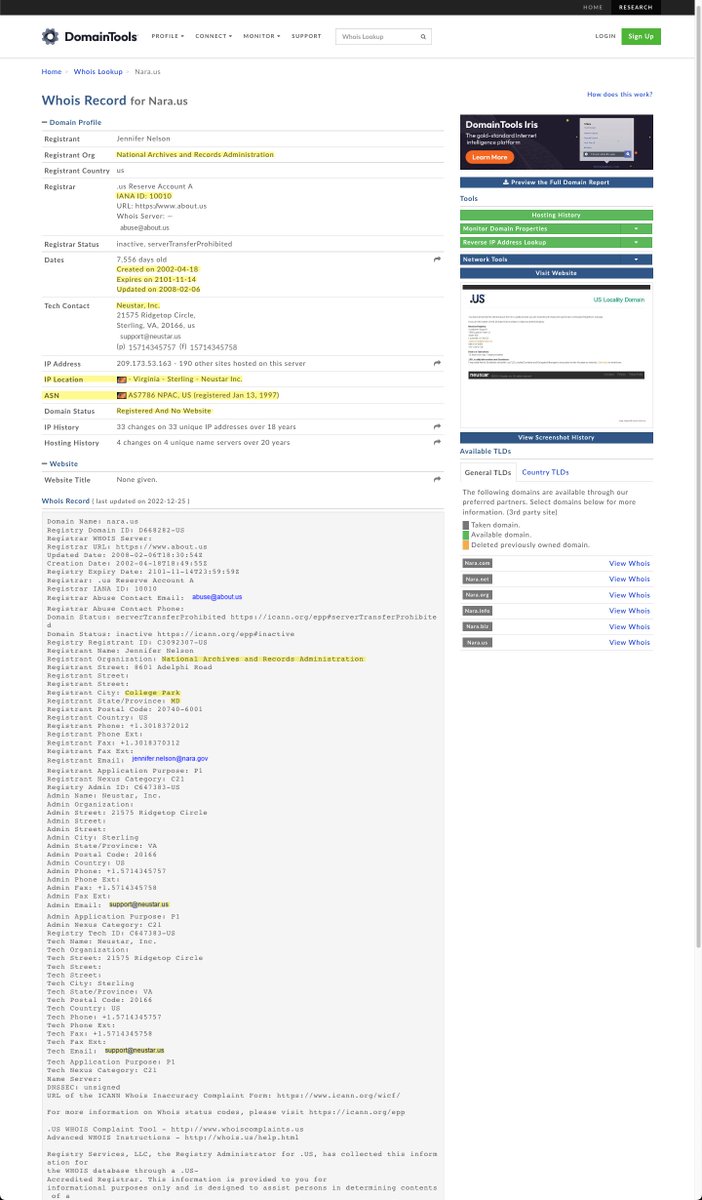Expand Monitor Domain Properties dropdown arrow
Viewport: 702px width, 1200px height.
pyautogui.click(x=636, y=229)
